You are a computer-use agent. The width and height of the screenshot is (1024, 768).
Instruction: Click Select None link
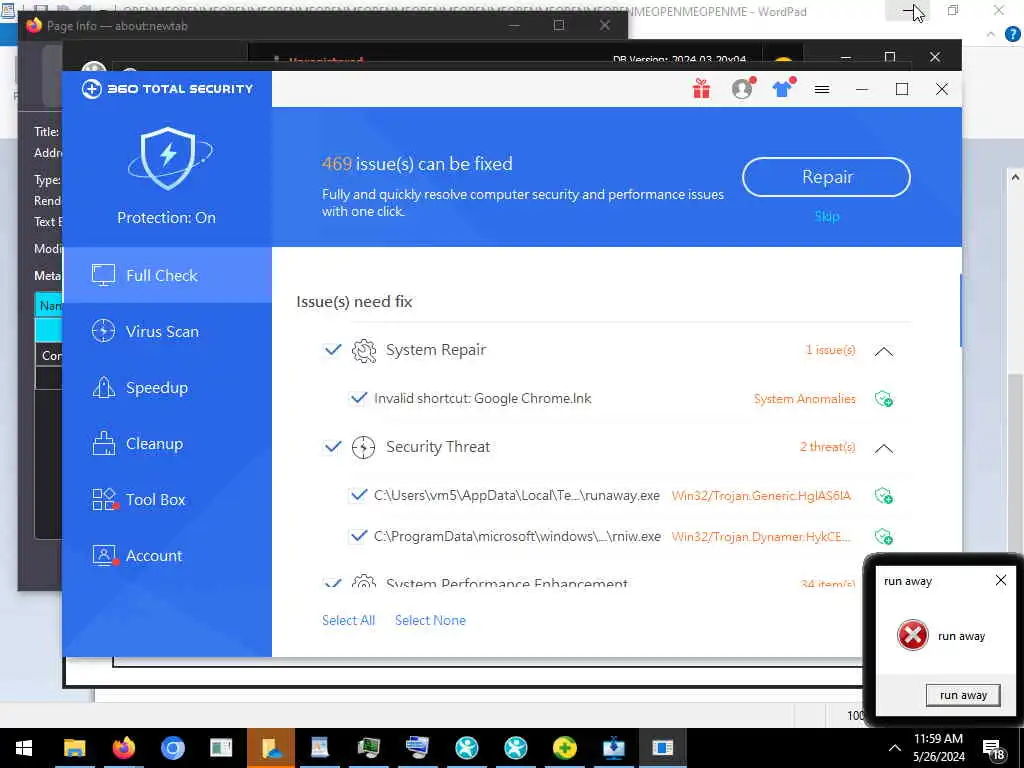(430, 620)
